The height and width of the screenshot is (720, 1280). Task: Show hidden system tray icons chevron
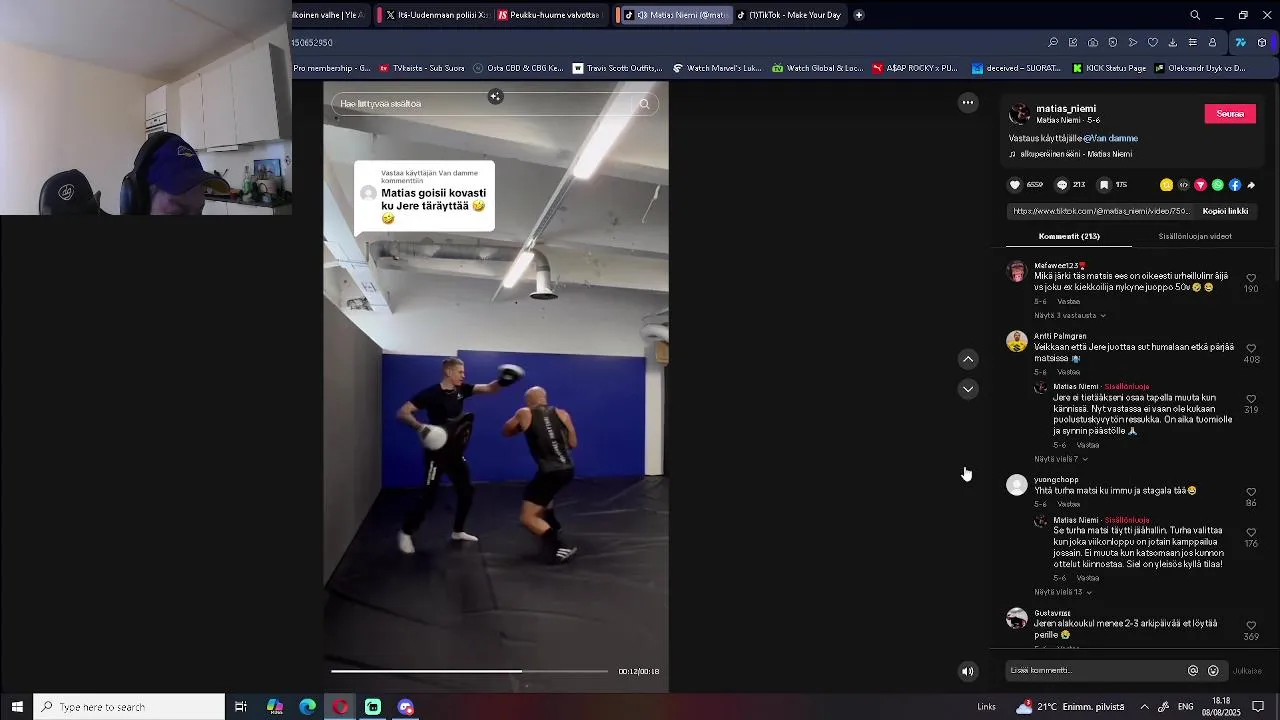pyautogui.click(x=1144, y=707)
